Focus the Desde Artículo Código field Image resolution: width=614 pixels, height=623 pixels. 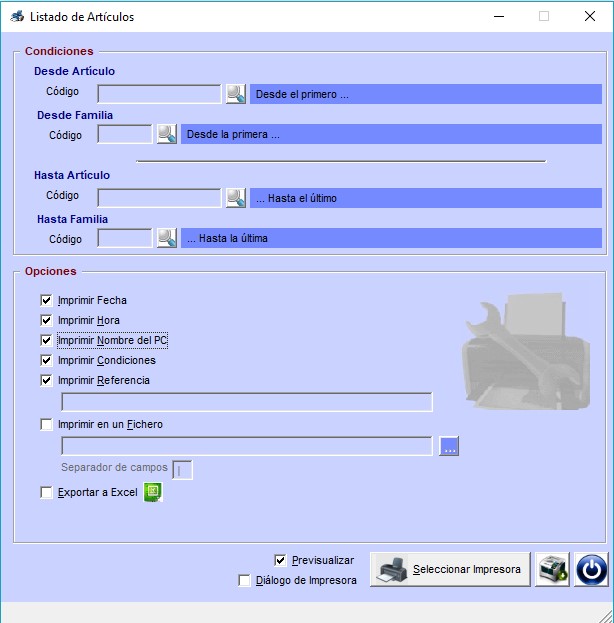pyautogui.click(x=159, y=94)
